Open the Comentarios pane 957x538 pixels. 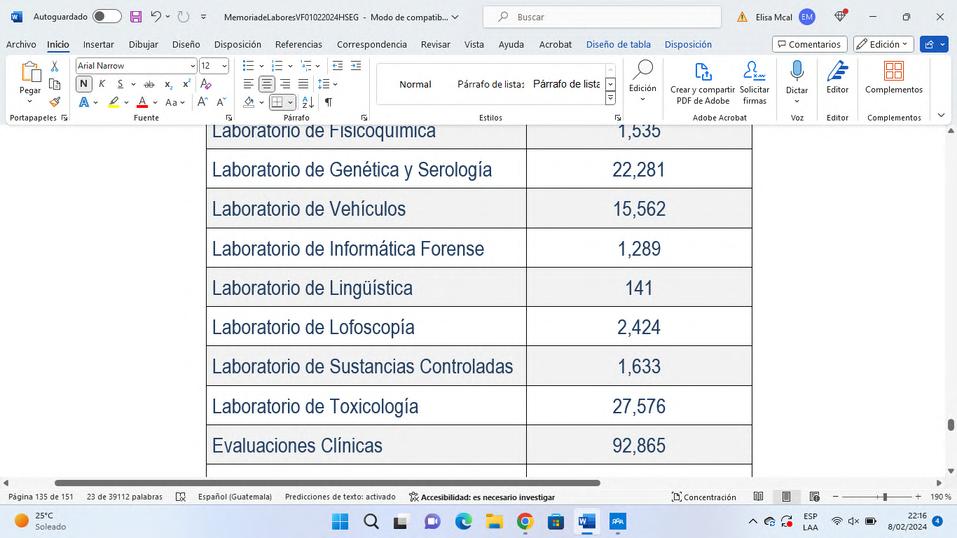(809, 44)
